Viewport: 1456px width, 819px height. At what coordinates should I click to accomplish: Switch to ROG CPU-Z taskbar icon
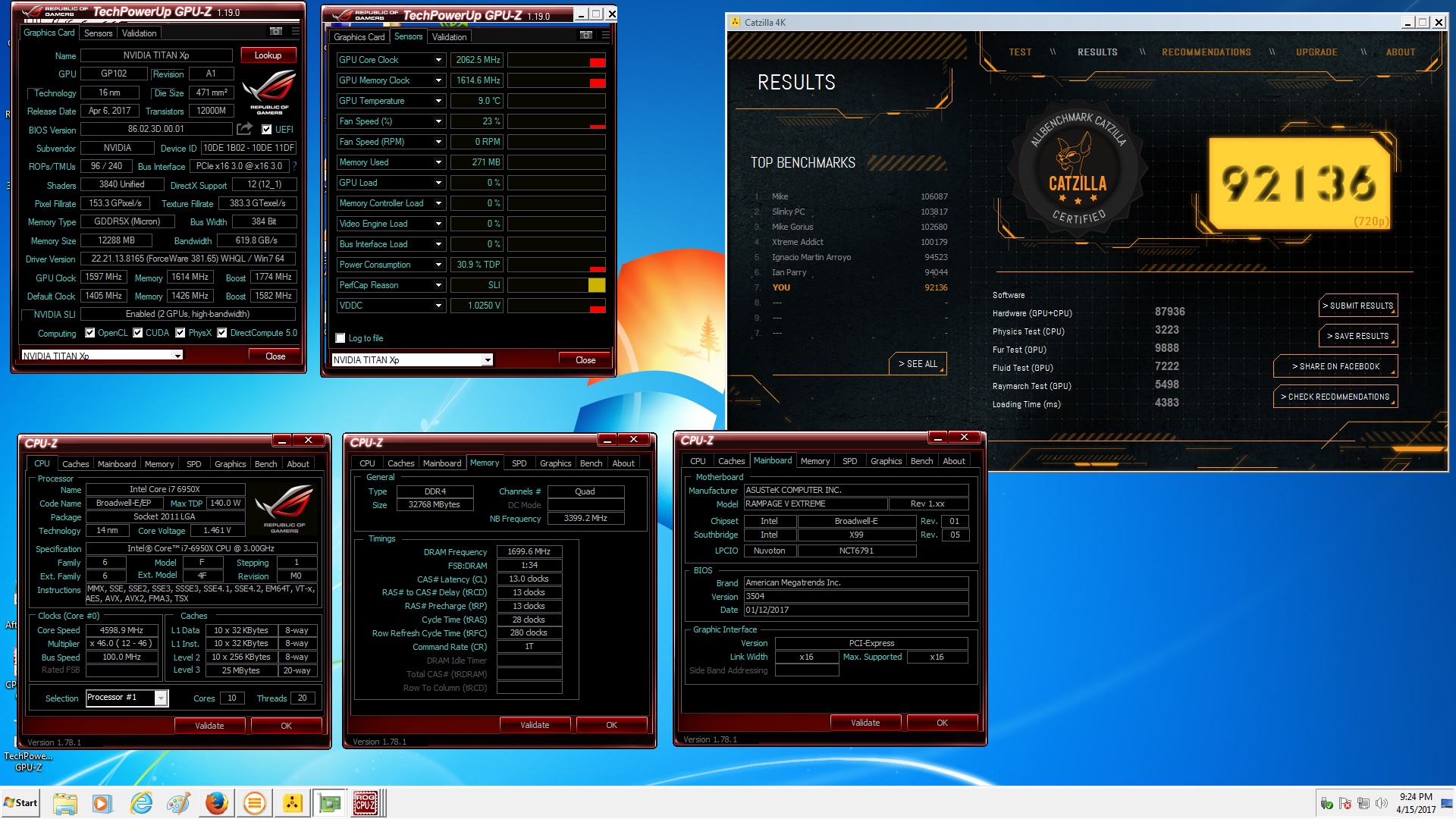(366, 803)
